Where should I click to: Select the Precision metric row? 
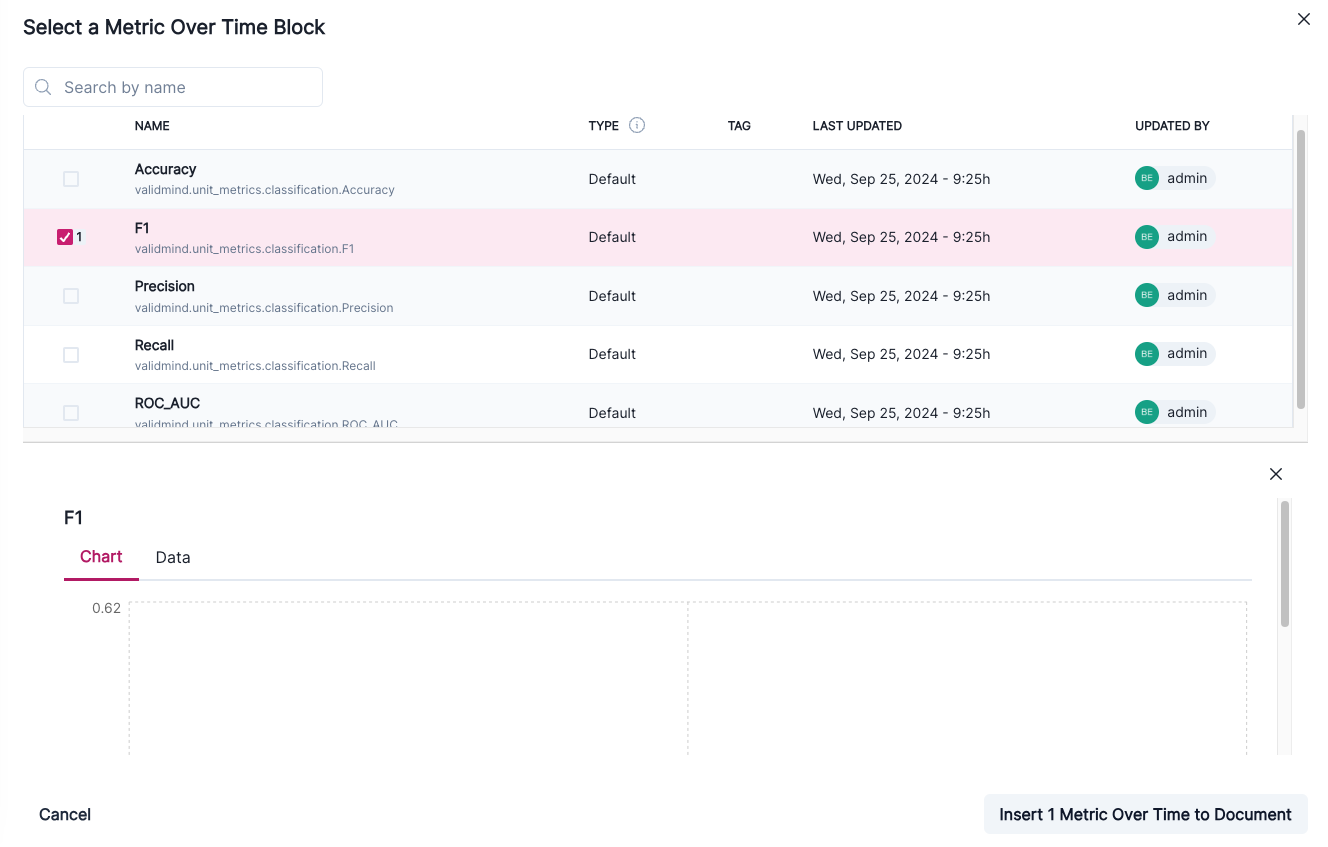400,295
